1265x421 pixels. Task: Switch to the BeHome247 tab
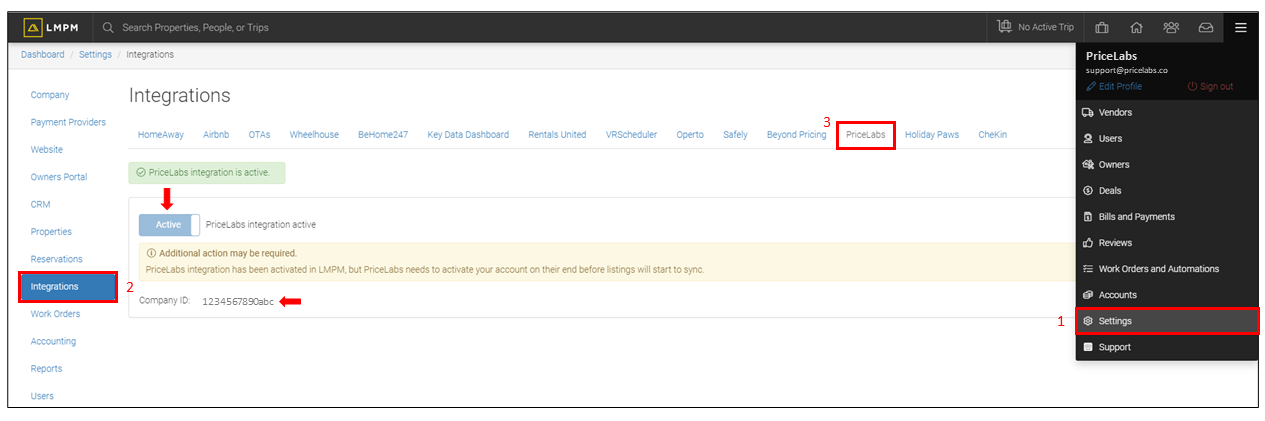[383, 134]
